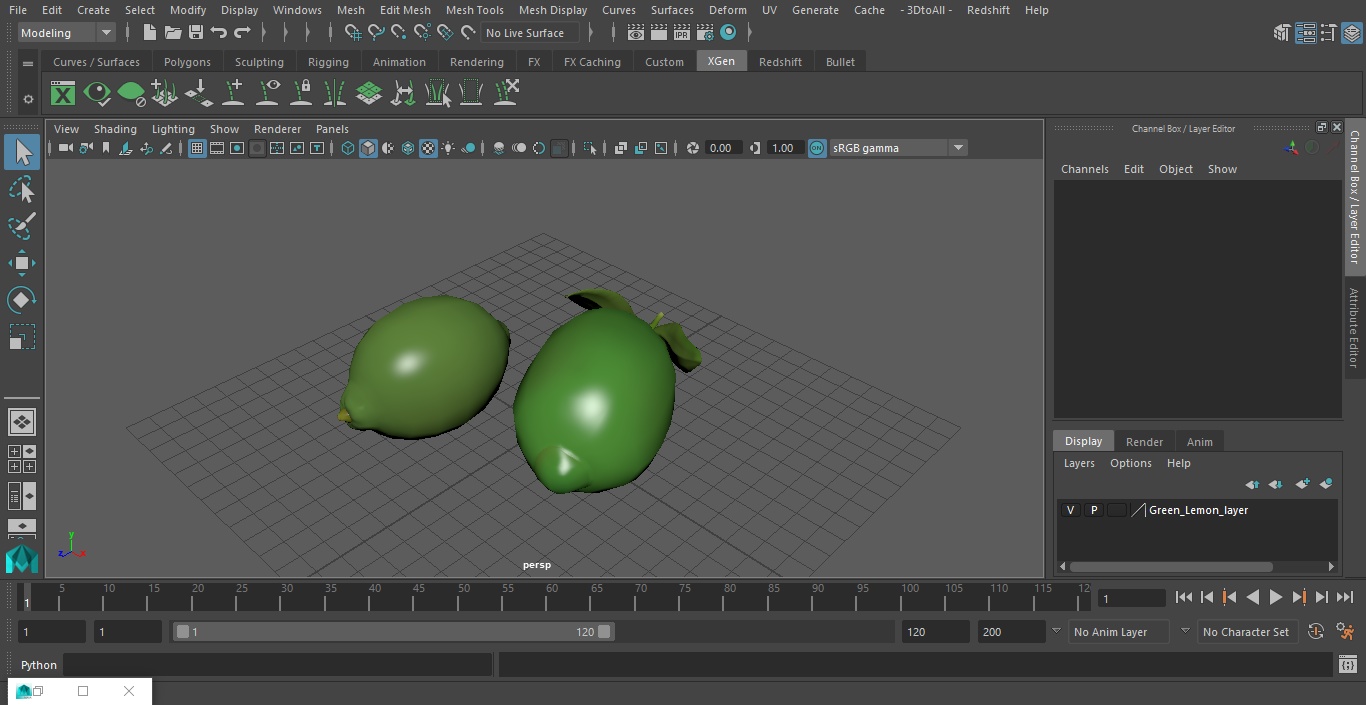Click the save scene disk icon
1366x705 pixels.
pyautogui.click(x=195, y=33)
